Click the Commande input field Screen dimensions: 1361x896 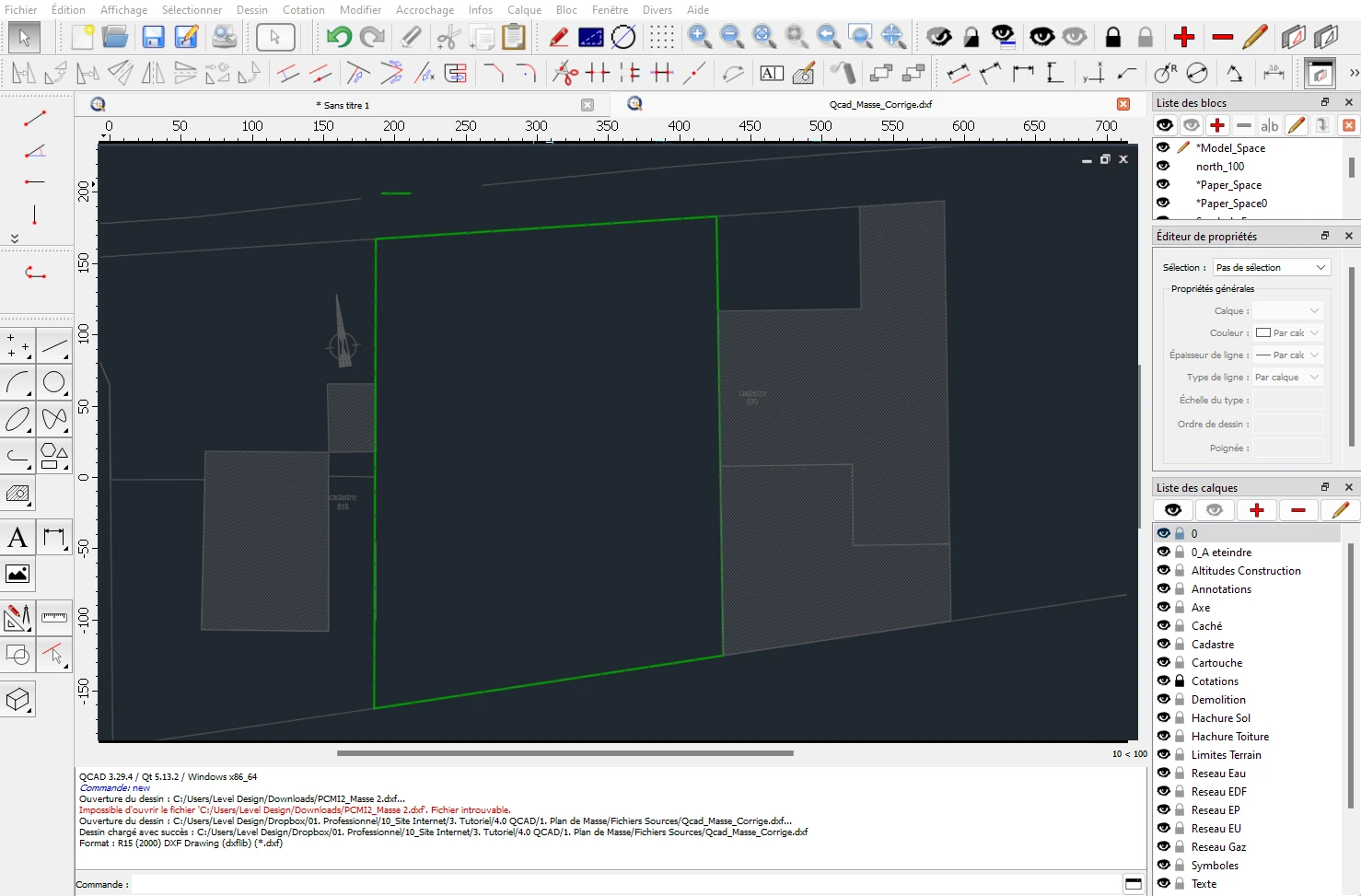626,884
